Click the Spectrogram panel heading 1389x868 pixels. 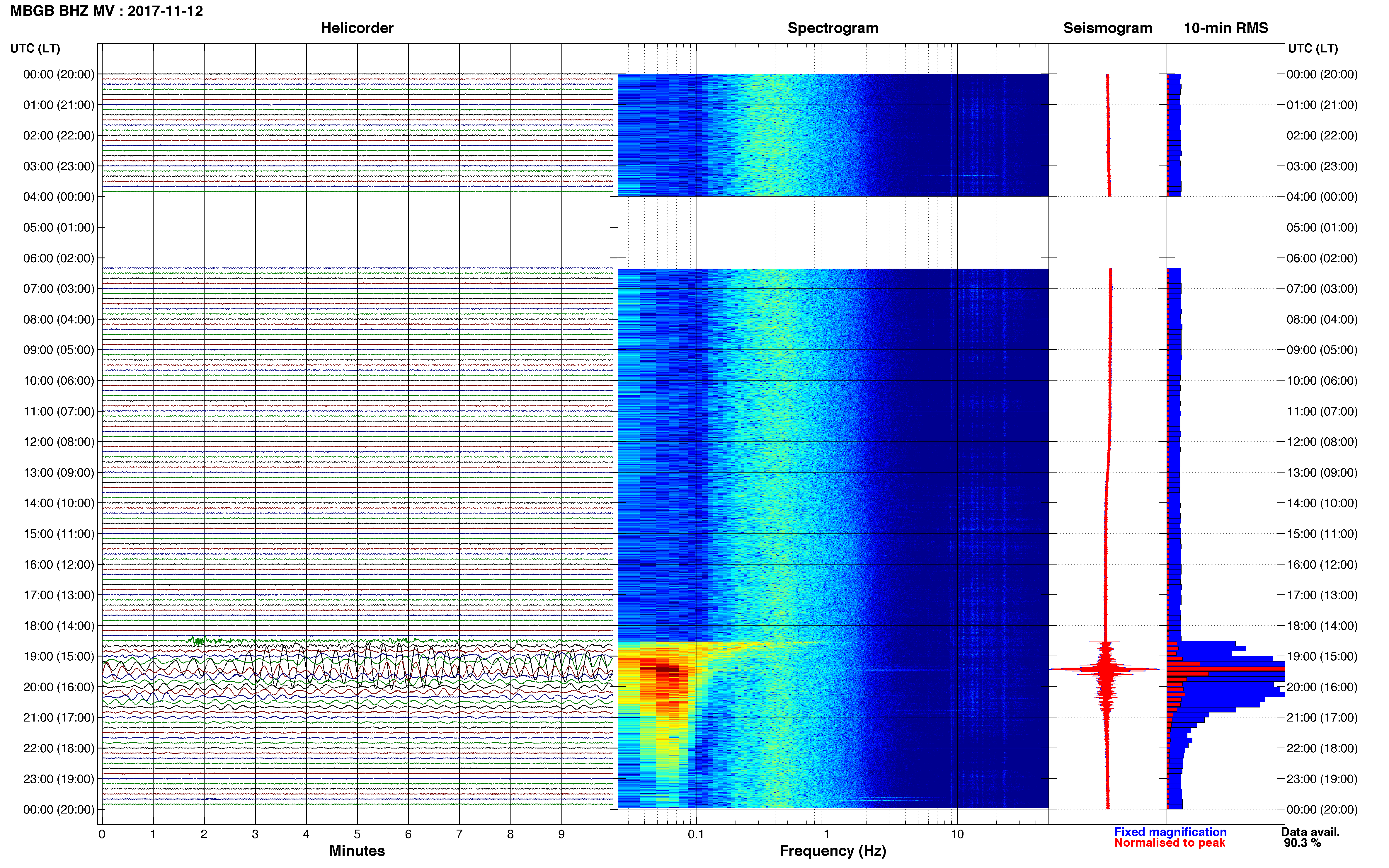click(833, 28)
